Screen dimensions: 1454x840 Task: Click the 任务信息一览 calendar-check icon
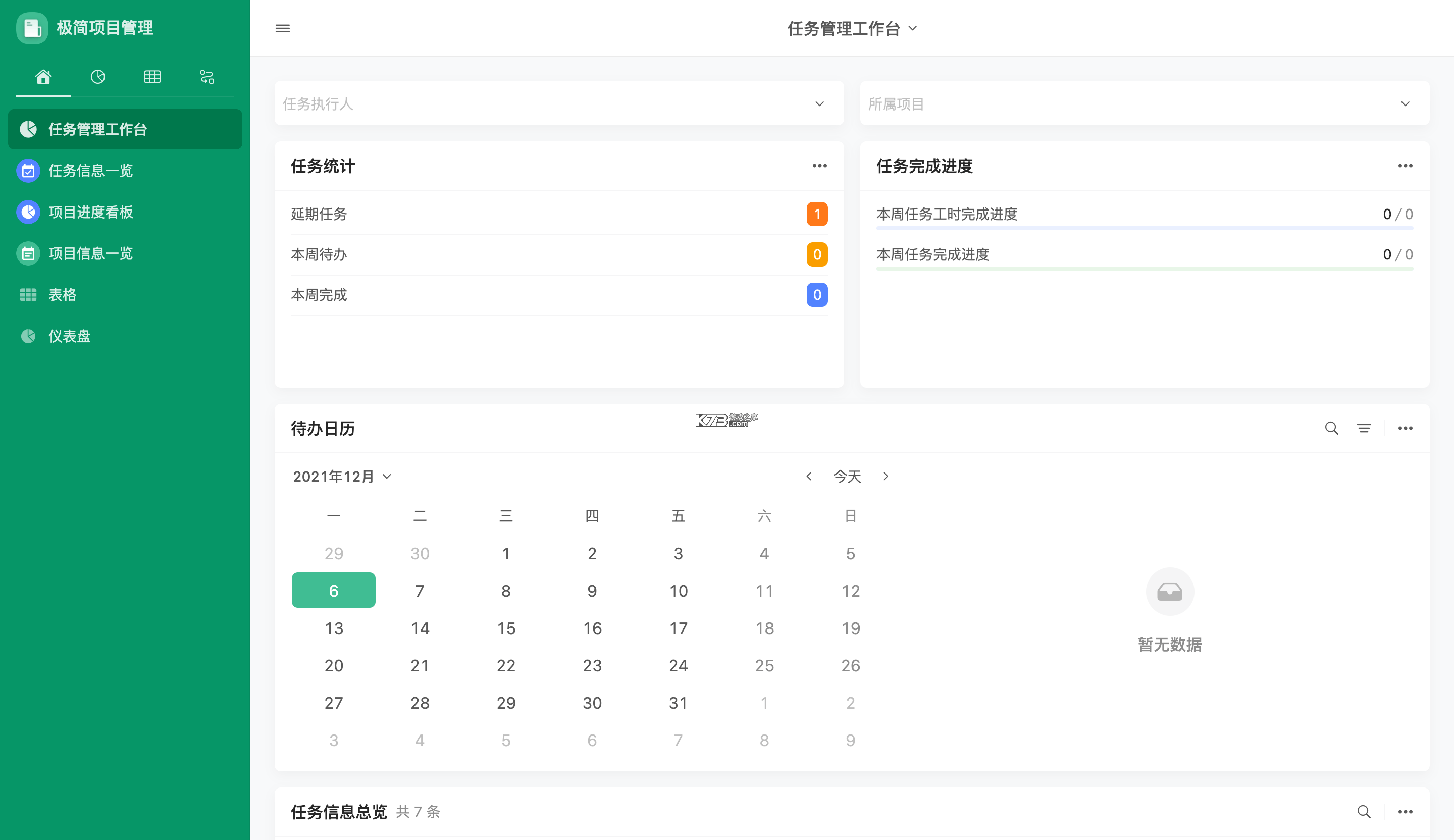tap(28, 171)
